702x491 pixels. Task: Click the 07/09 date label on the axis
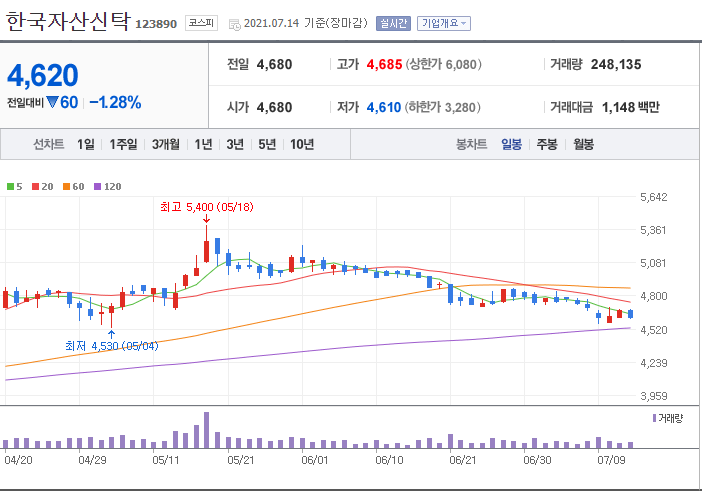pos(611,460)
